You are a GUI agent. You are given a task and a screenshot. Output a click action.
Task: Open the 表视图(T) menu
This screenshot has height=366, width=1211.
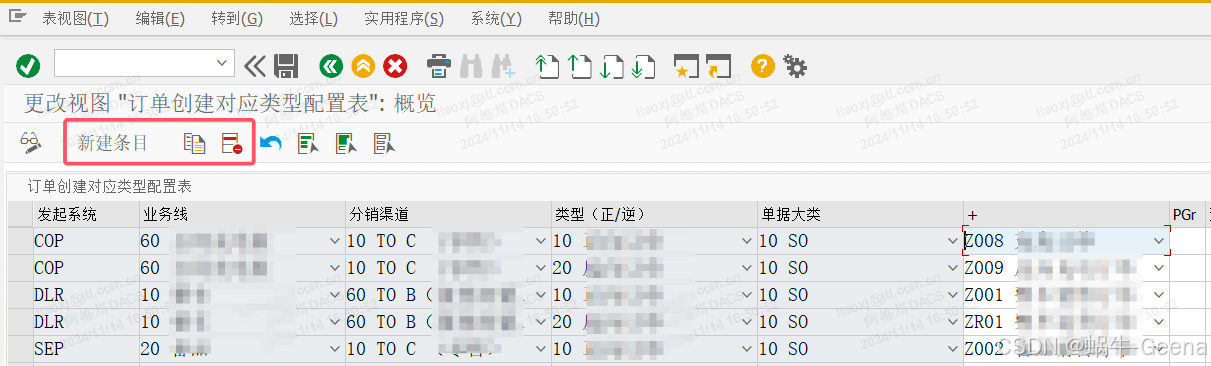(x=76, y=19)
